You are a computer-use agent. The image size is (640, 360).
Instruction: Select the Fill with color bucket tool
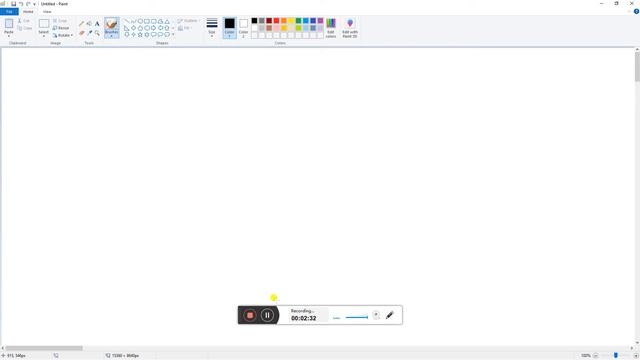[x=89, y=24]
